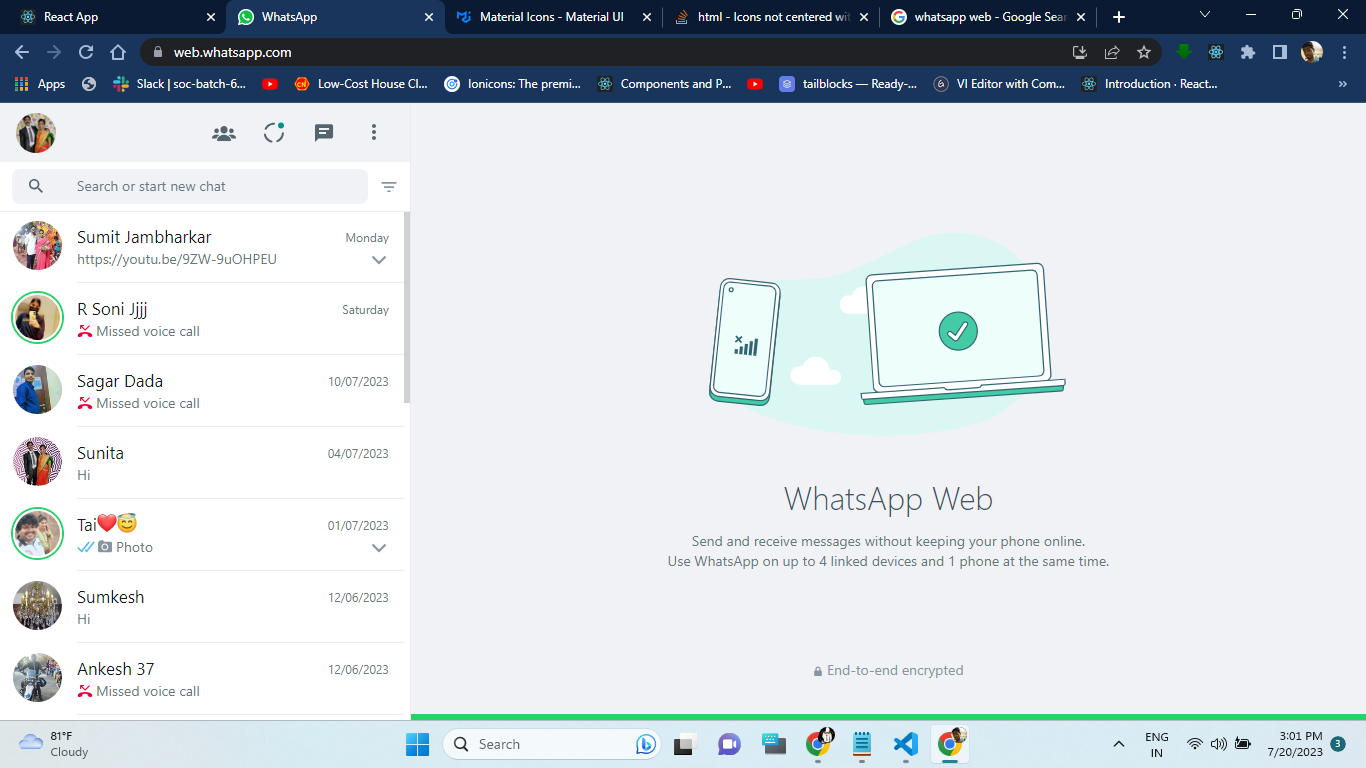
Task: Go back with browser back arrow
Action: click(x=22, y=52)
